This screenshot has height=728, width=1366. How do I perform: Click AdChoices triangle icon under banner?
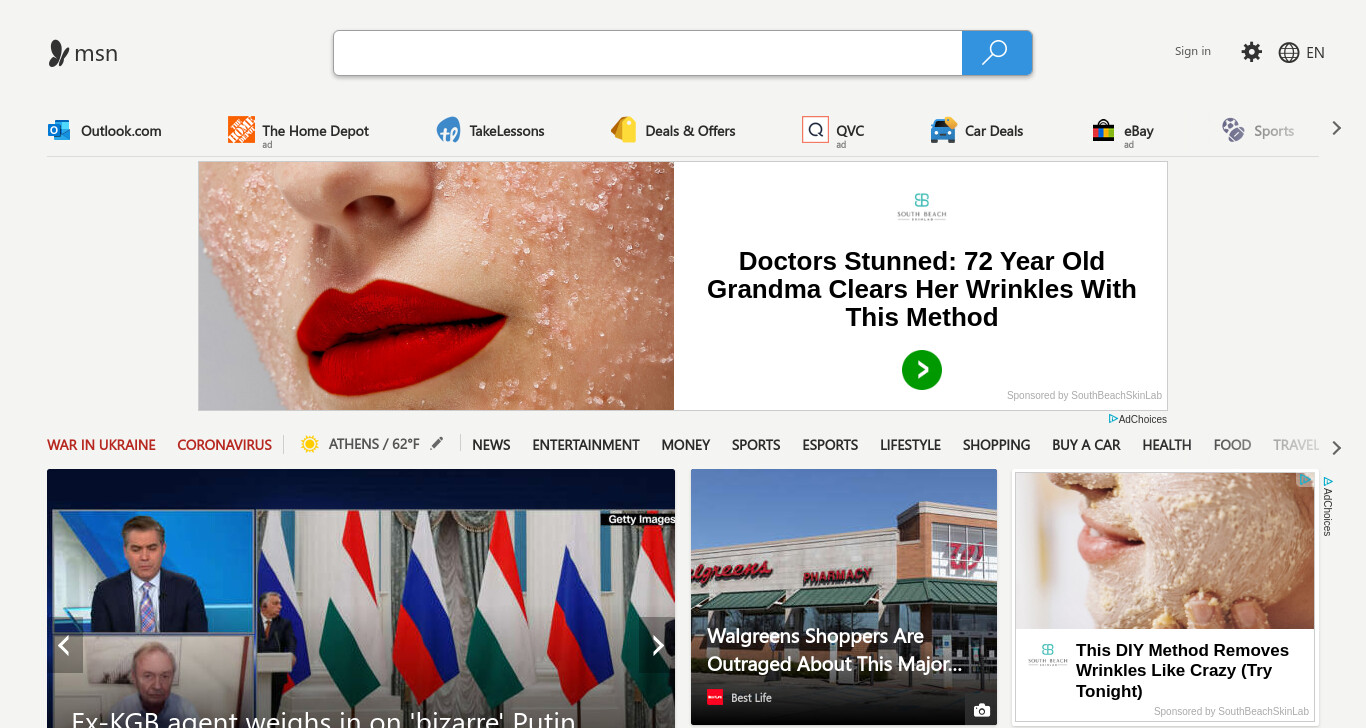(x=1113, y=419)
